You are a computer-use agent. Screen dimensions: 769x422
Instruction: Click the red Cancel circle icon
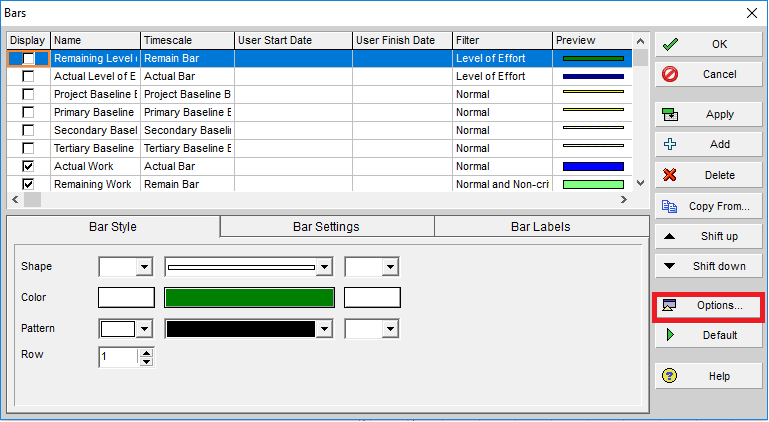tap(670, 74)
